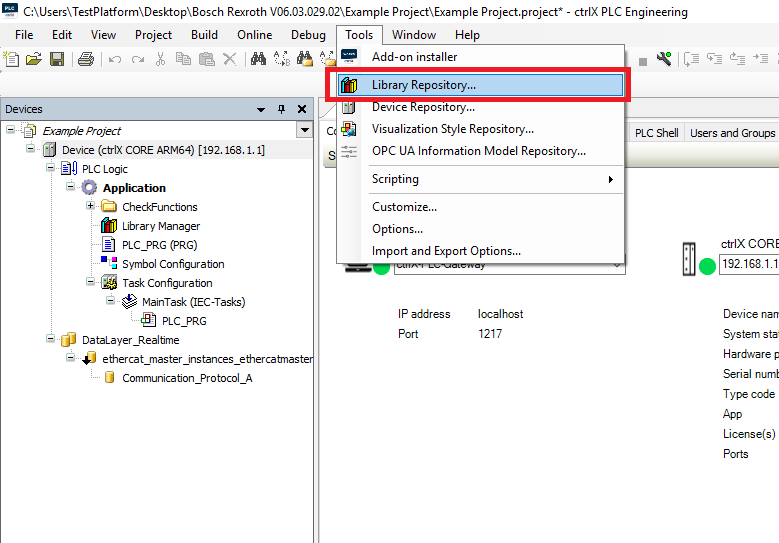The width and height of the screenshot is (779, 543).
Task: Click the wrench icon in the toolbar
Action: click(x=663, y=59)
